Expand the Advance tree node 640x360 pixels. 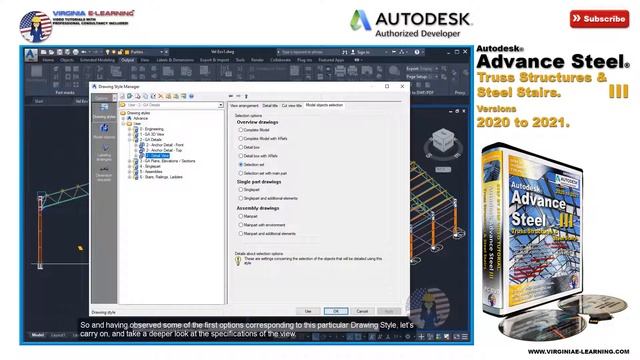click(124, 118)
